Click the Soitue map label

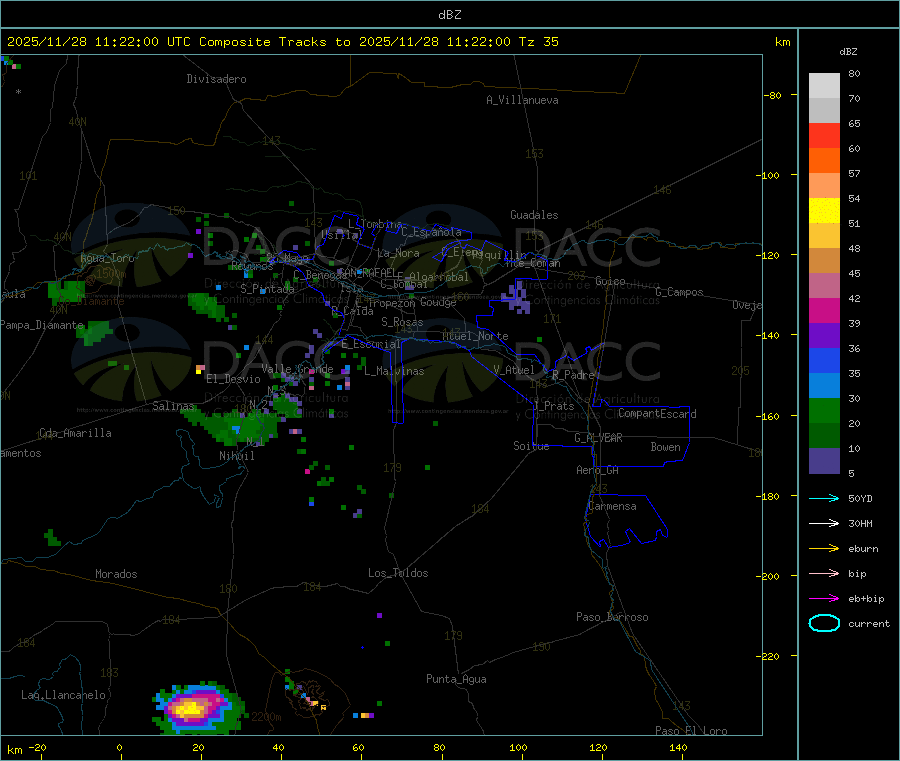point(531,446)
